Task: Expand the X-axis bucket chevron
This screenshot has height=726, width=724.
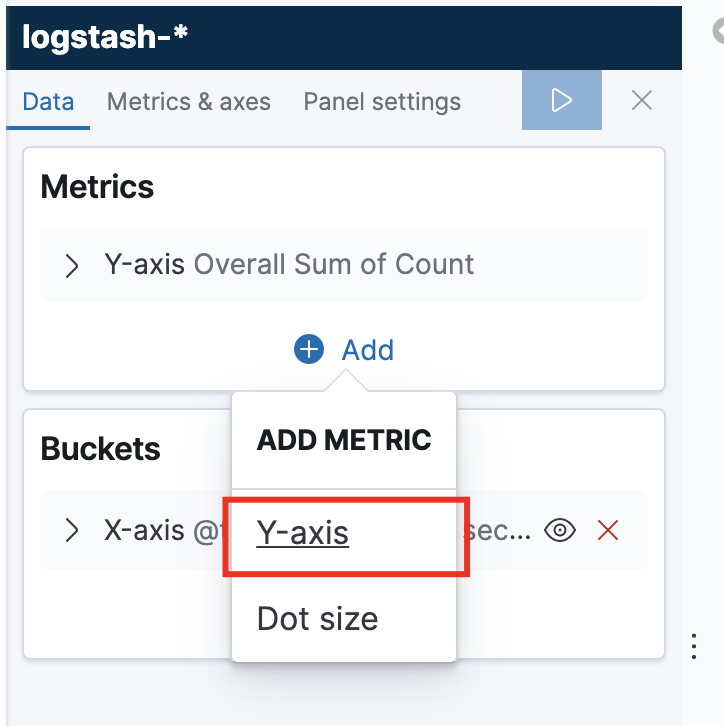Action: (72, 531)
